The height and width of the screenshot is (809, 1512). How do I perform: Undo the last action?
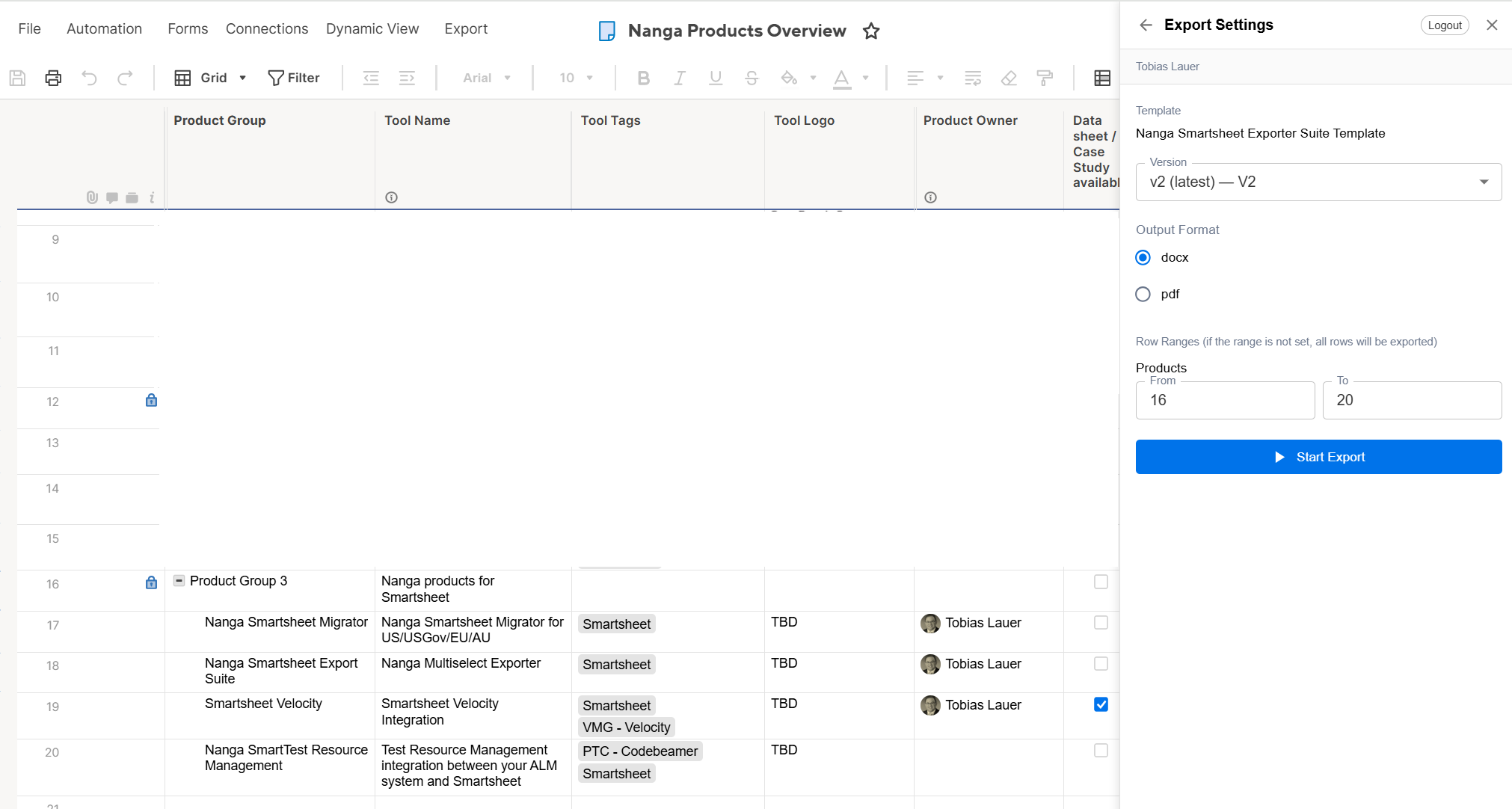coord(89,78)
